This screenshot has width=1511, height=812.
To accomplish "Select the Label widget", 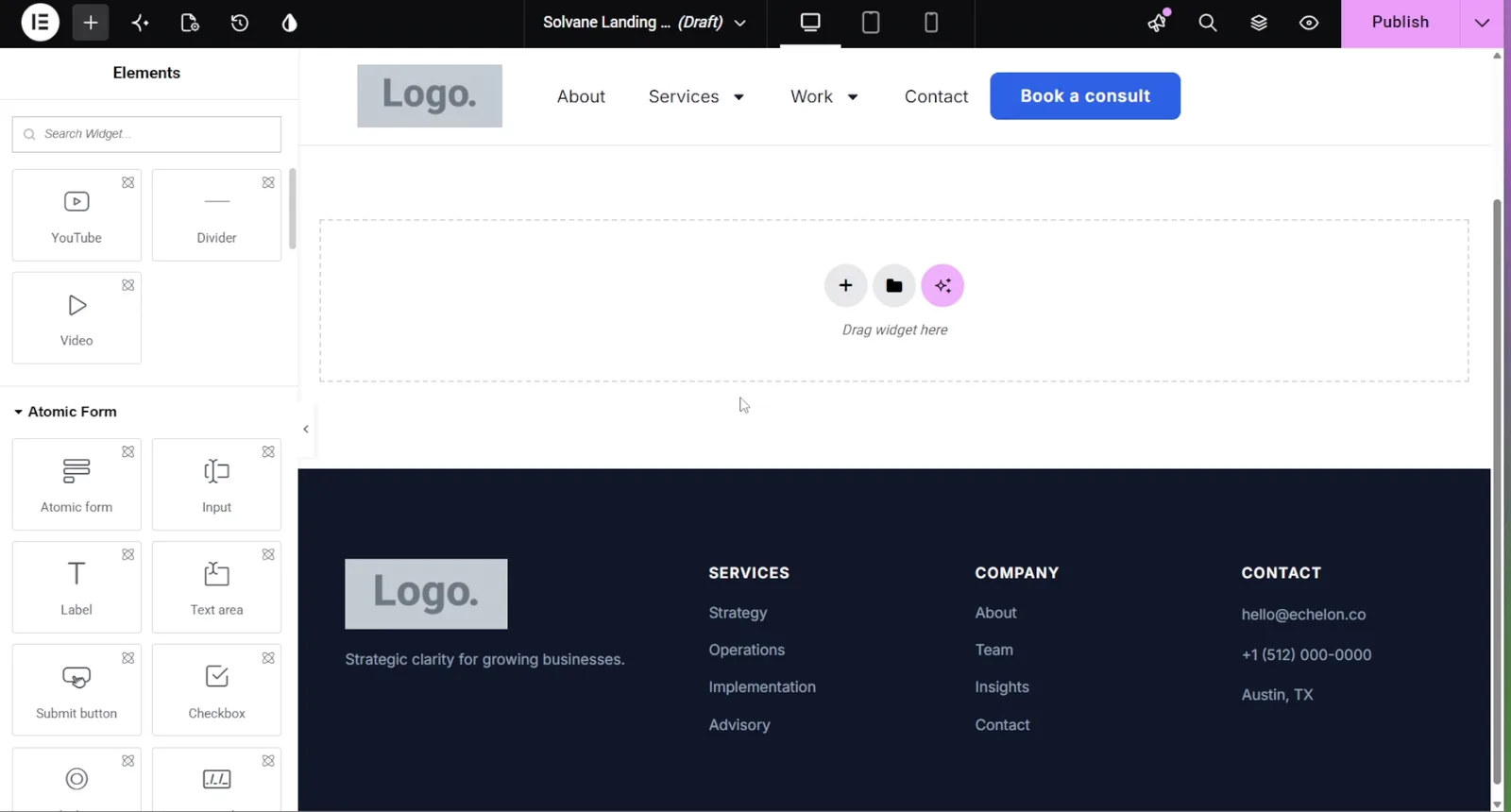I will point(76,587).
